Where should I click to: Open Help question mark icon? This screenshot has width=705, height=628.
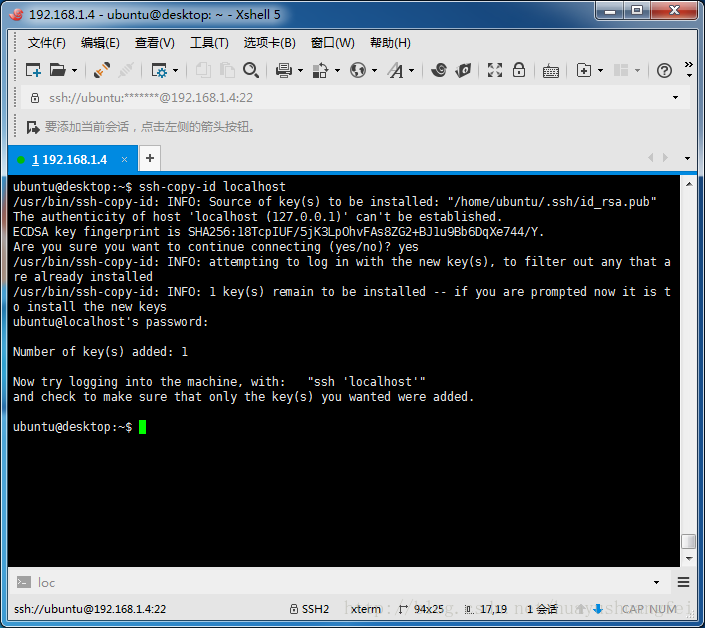[x=664, y=71]
